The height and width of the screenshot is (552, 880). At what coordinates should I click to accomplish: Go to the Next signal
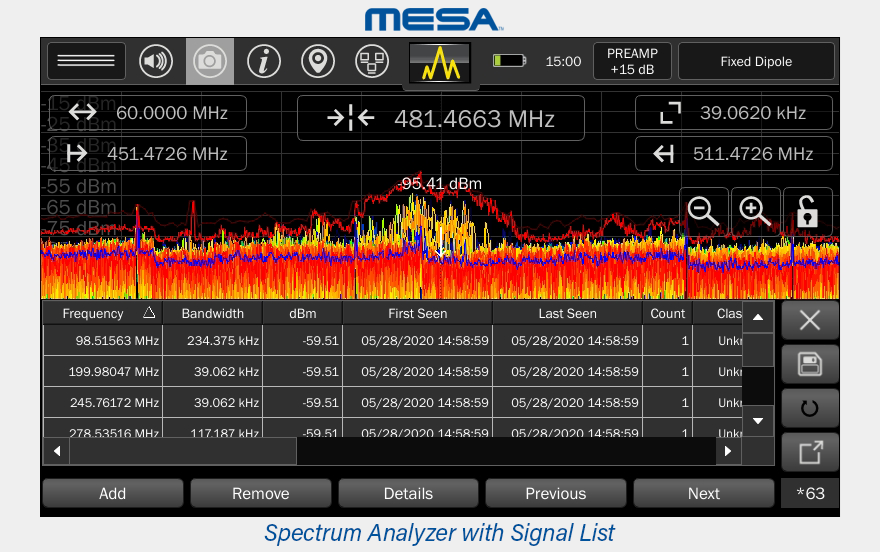(x=703, y=493)
